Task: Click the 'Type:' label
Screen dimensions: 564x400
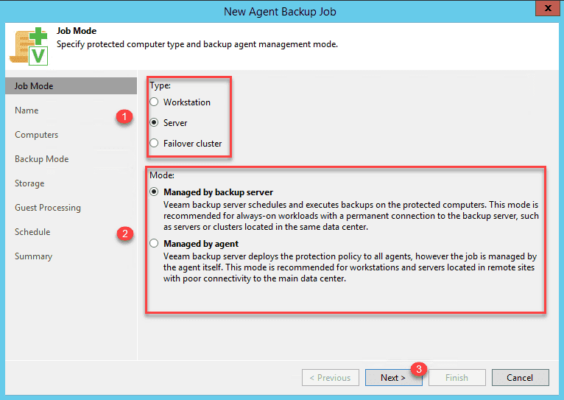Action: 160,86
